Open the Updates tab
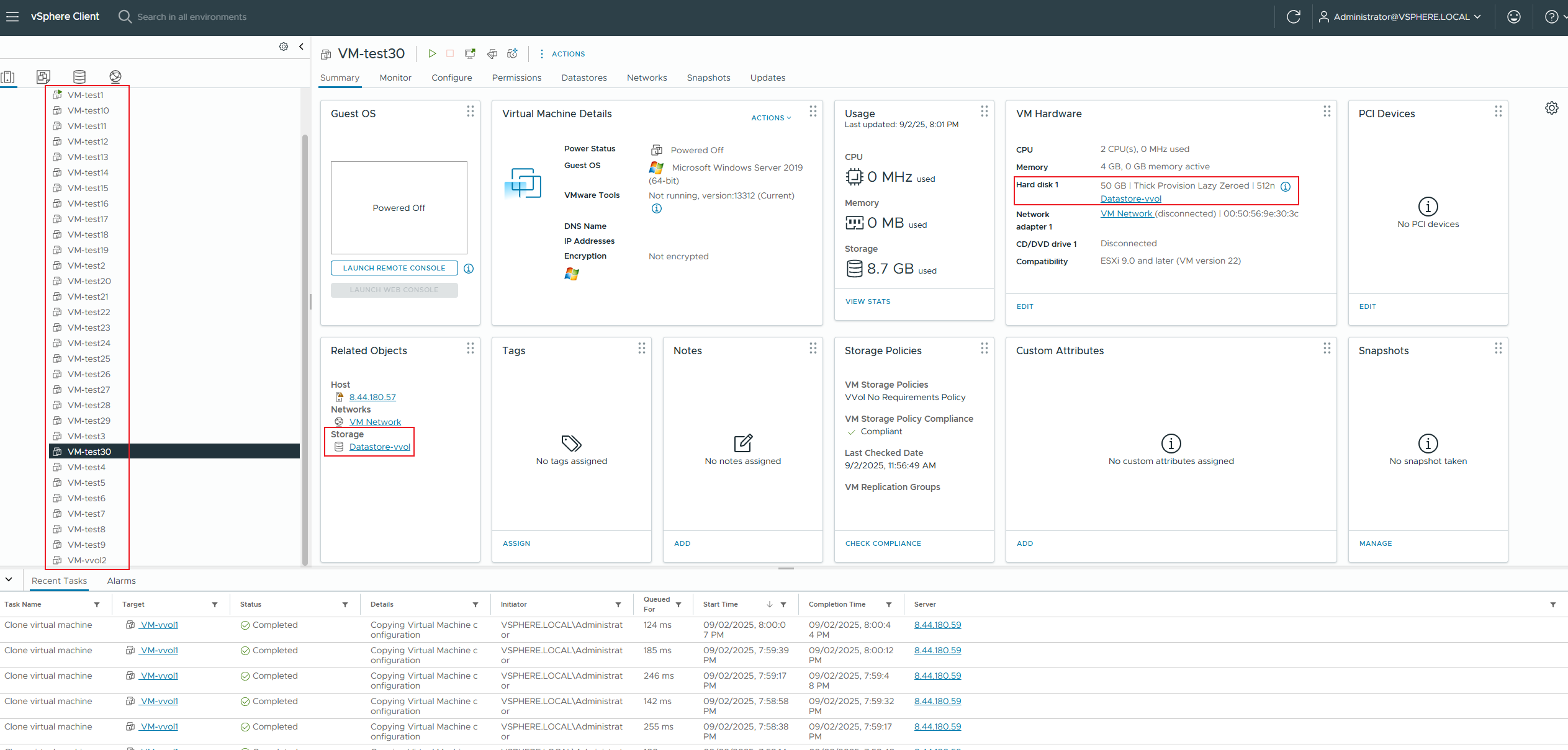 click(768, 78)
